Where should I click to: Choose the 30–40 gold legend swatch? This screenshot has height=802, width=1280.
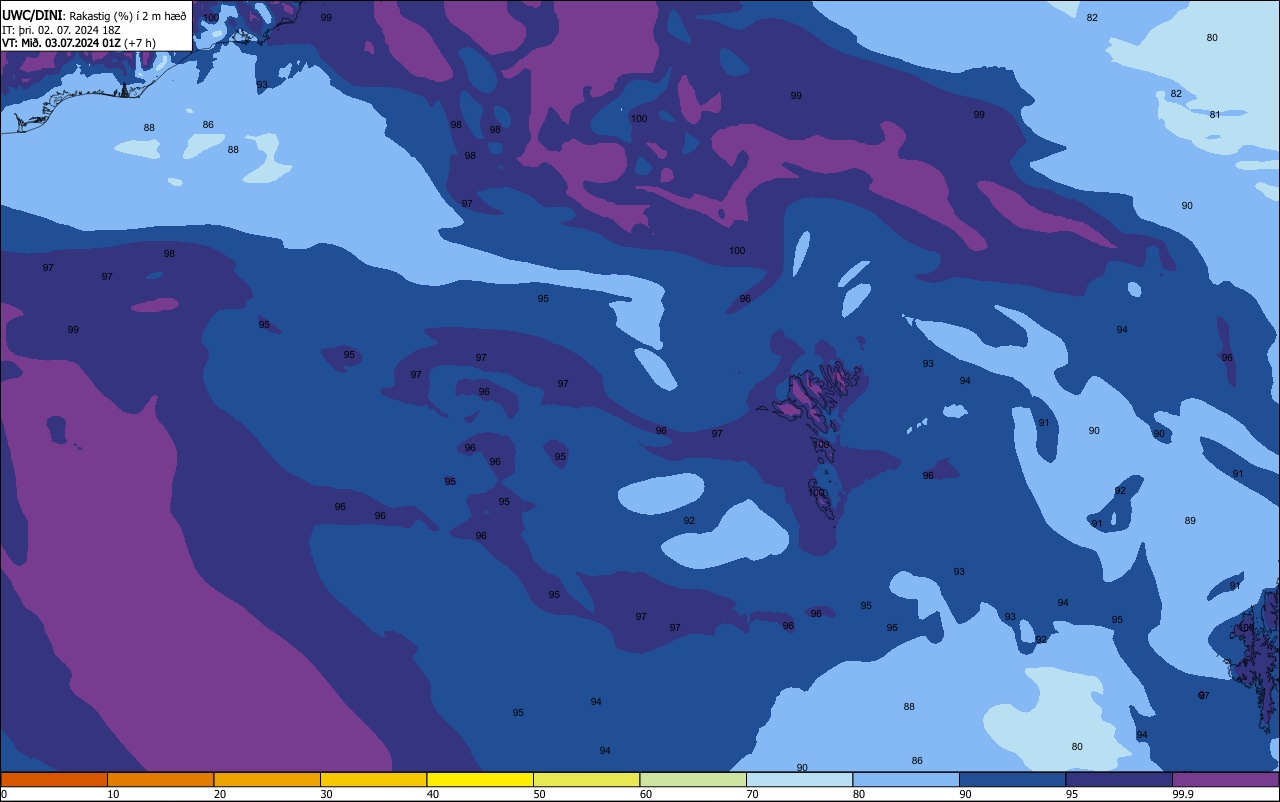pos(373,779)
